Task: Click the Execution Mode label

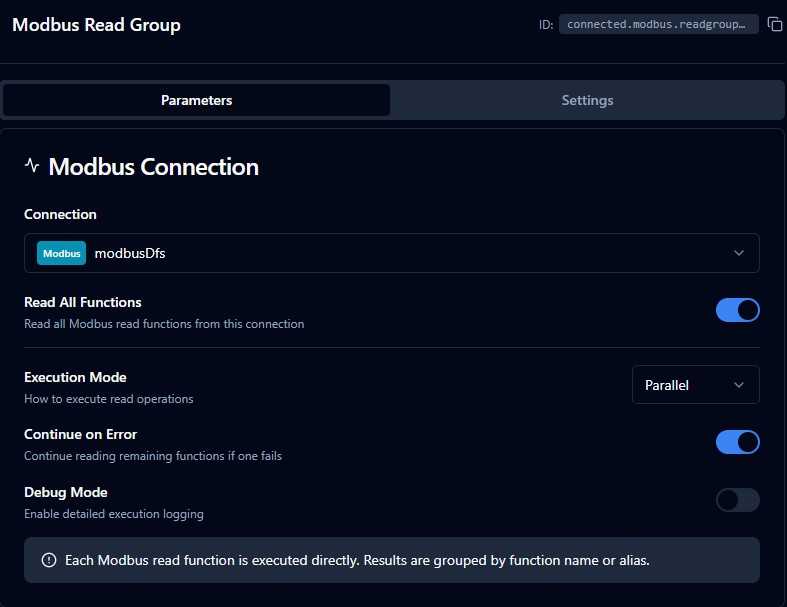Action: (75, 377)
